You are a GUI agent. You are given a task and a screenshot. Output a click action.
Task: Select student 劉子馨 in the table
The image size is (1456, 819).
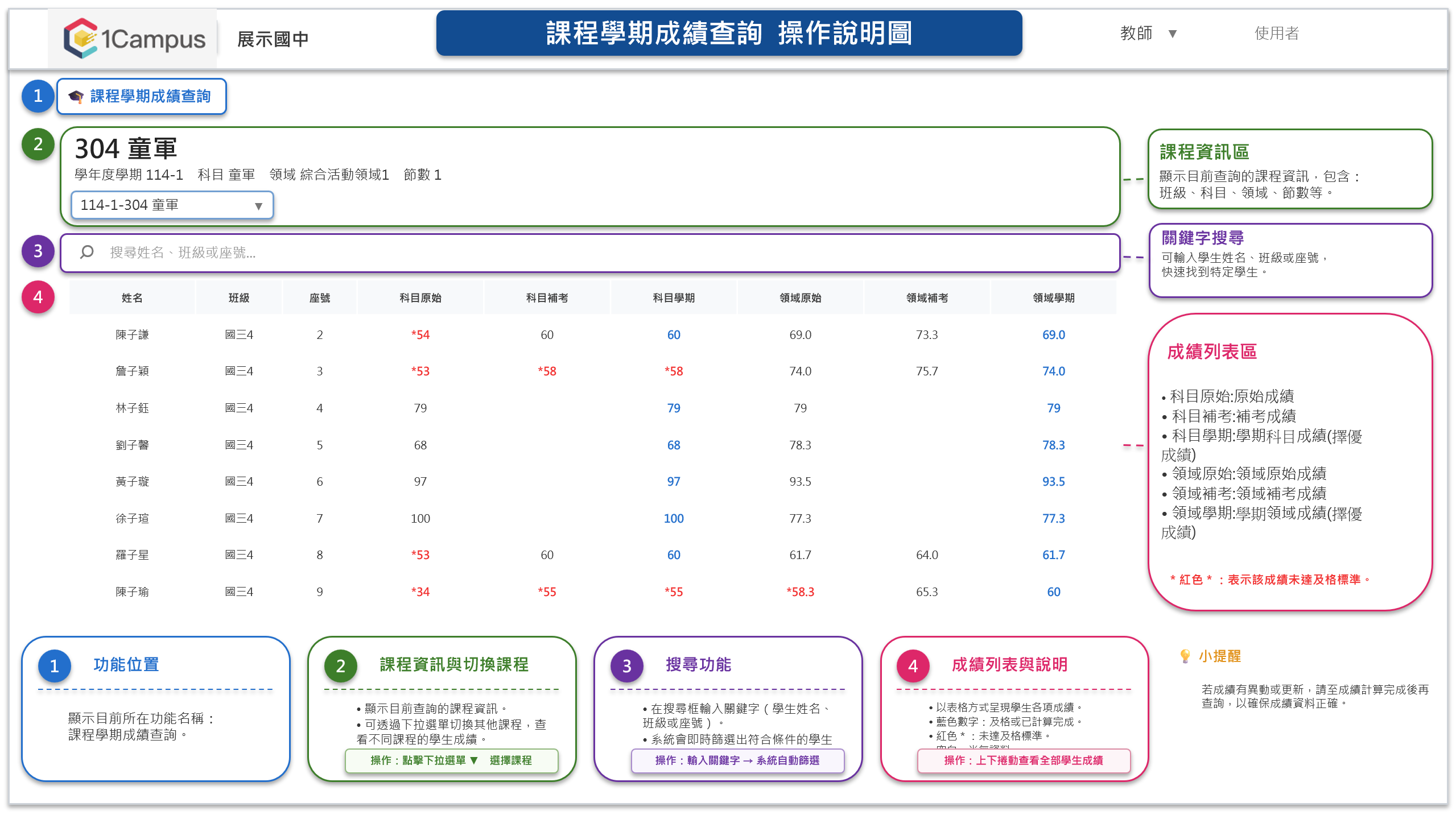tap(132, 445)
